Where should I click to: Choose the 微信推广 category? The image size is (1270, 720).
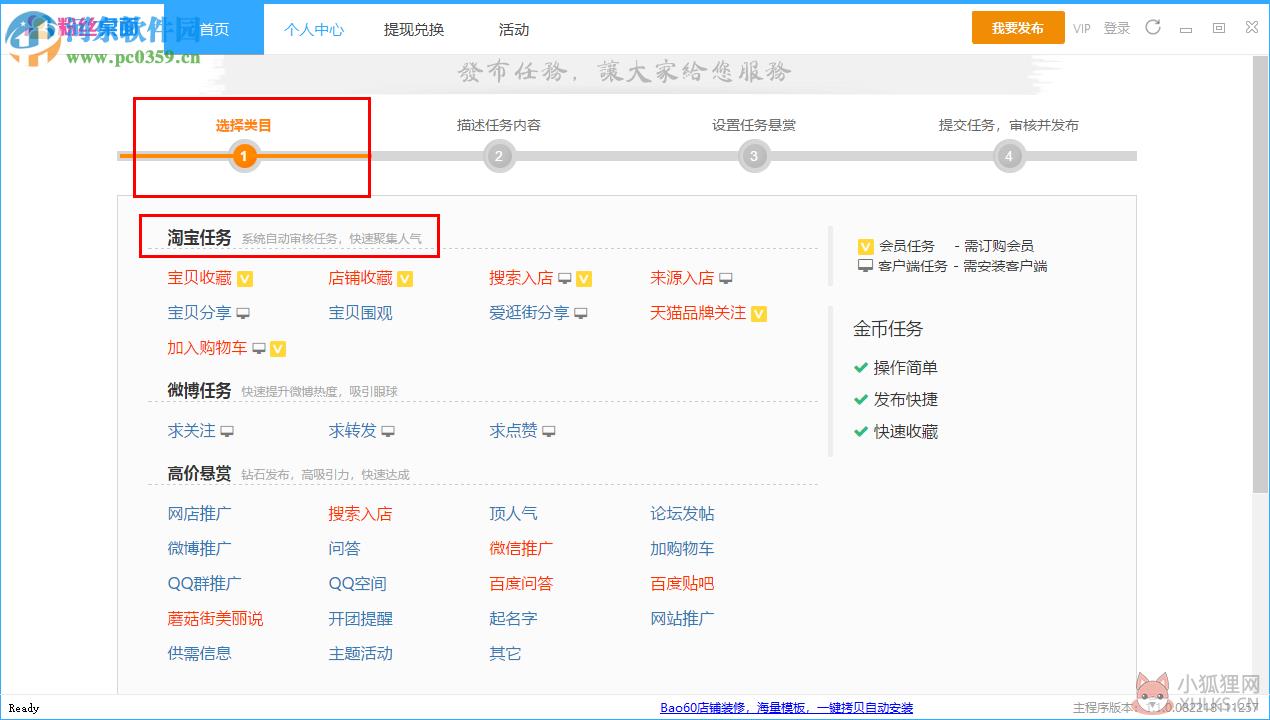click(x=521, y=549)
